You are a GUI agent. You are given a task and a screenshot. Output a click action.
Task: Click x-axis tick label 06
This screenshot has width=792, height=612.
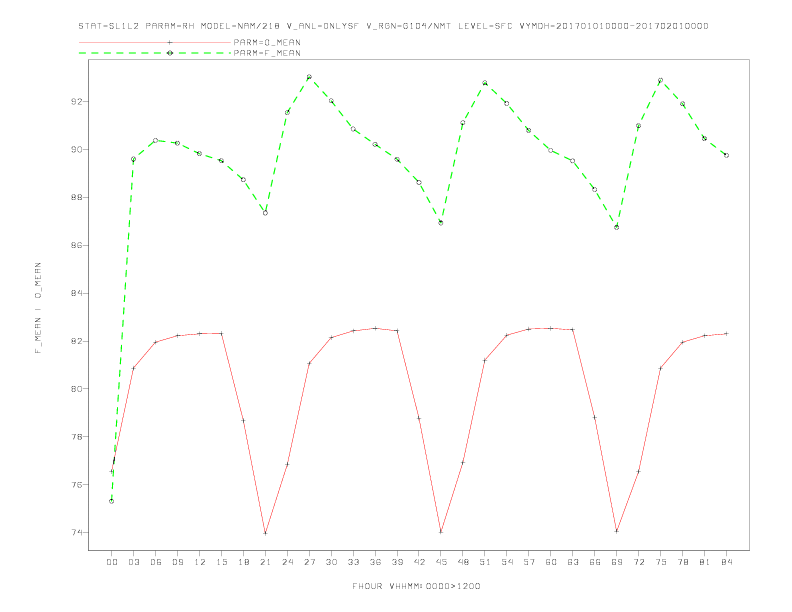pos(156,562)
